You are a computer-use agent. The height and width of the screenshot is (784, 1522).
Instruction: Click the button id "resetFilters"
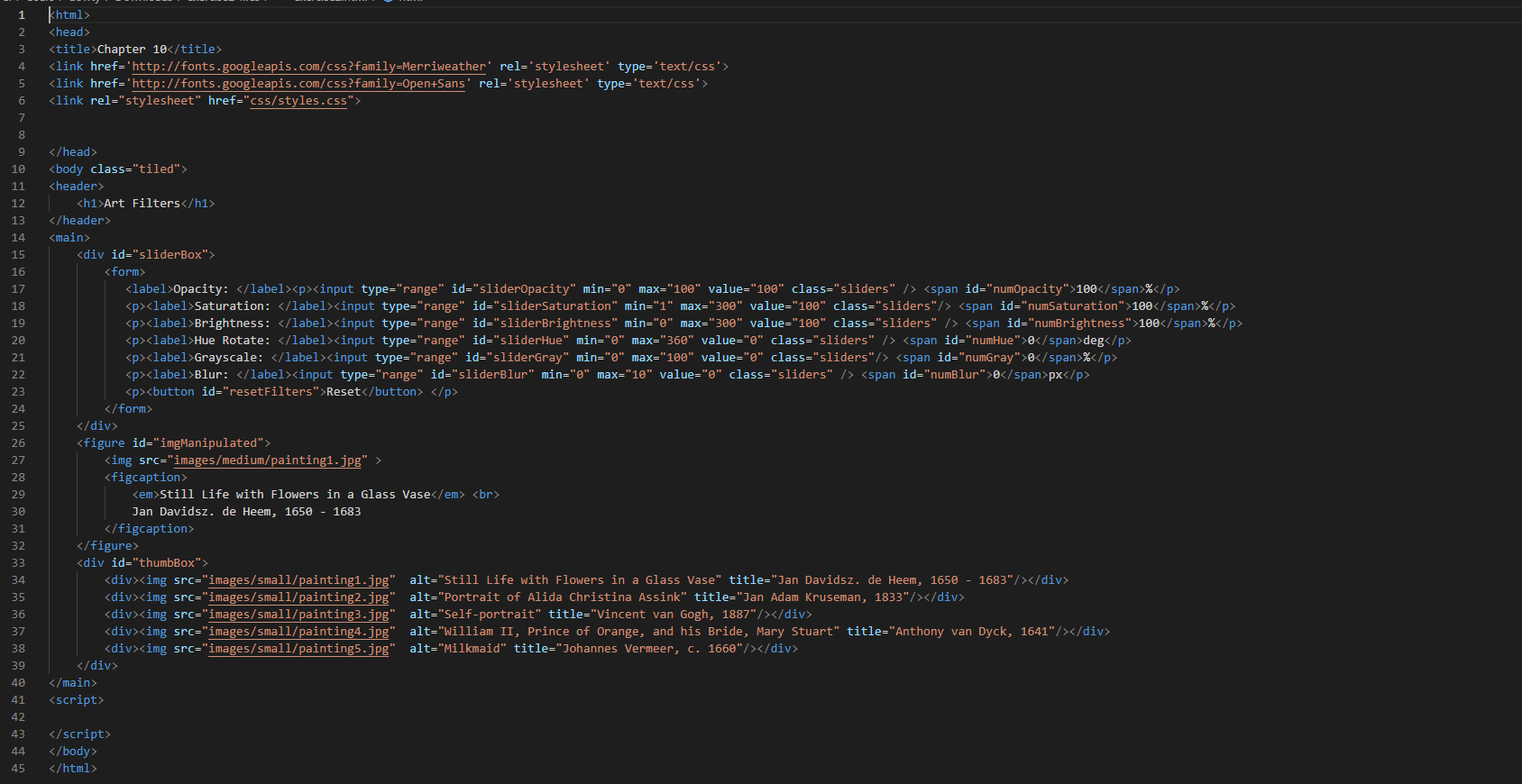tap(270, 392)
